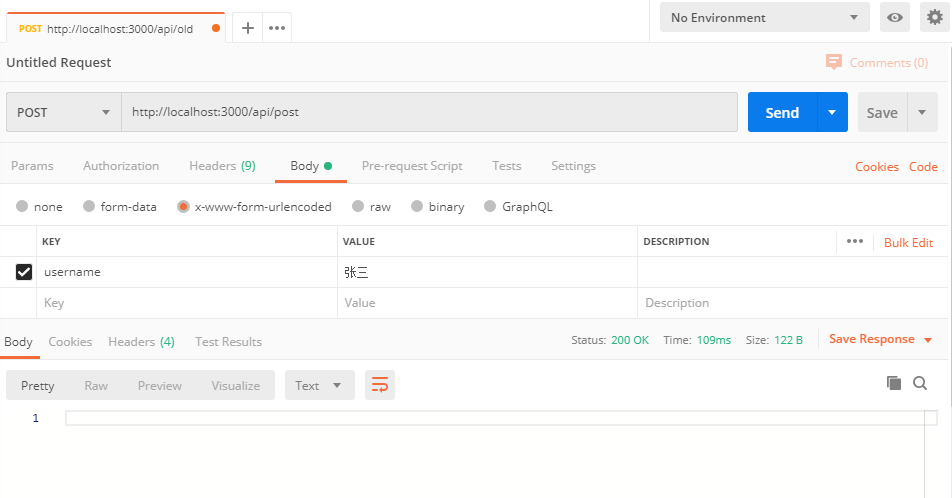Expand the Save button dropdown arrow
952x498 pixels.
coord(922,112)
